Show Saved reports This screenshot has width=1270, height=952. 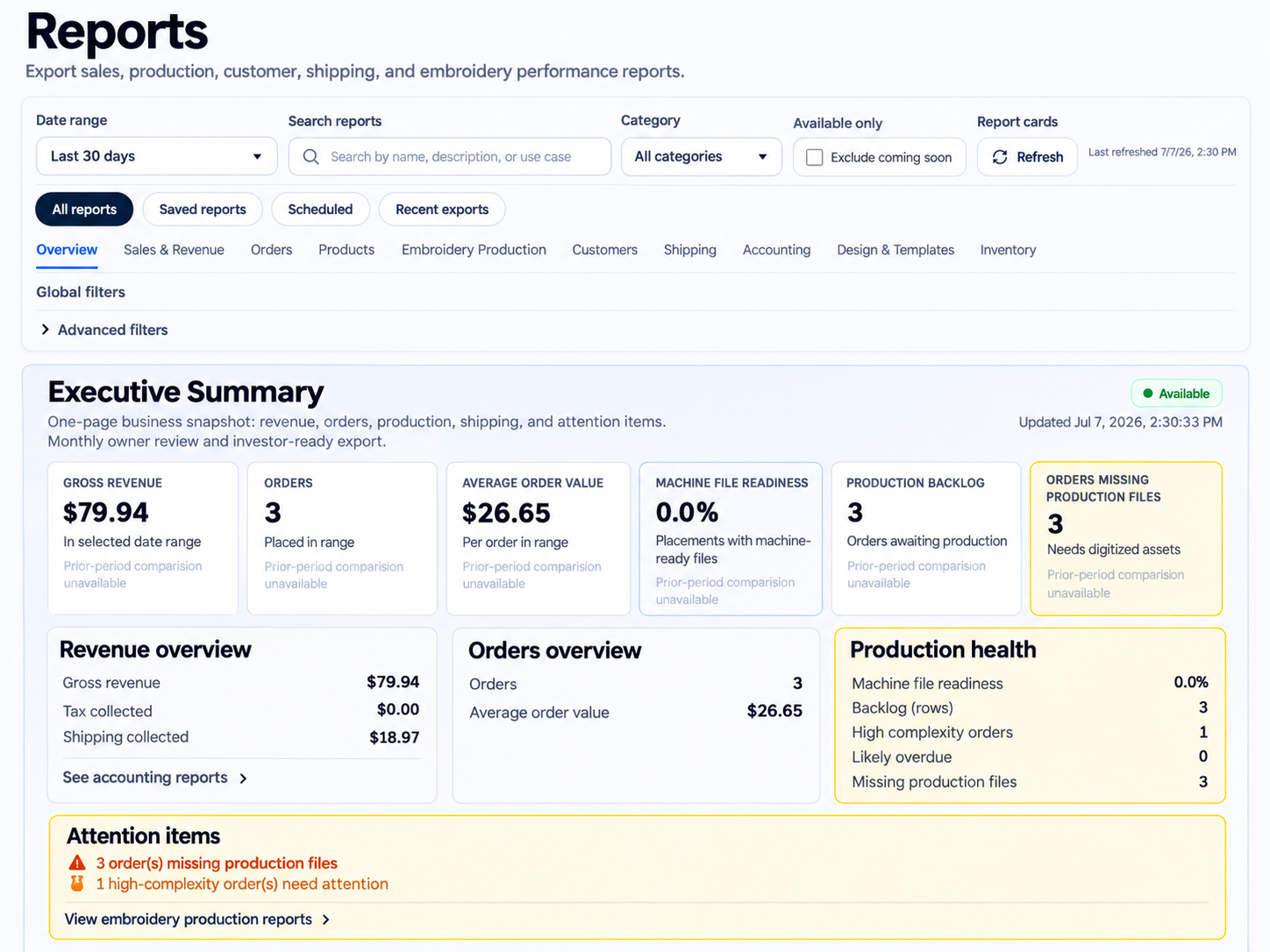[203, 209]
